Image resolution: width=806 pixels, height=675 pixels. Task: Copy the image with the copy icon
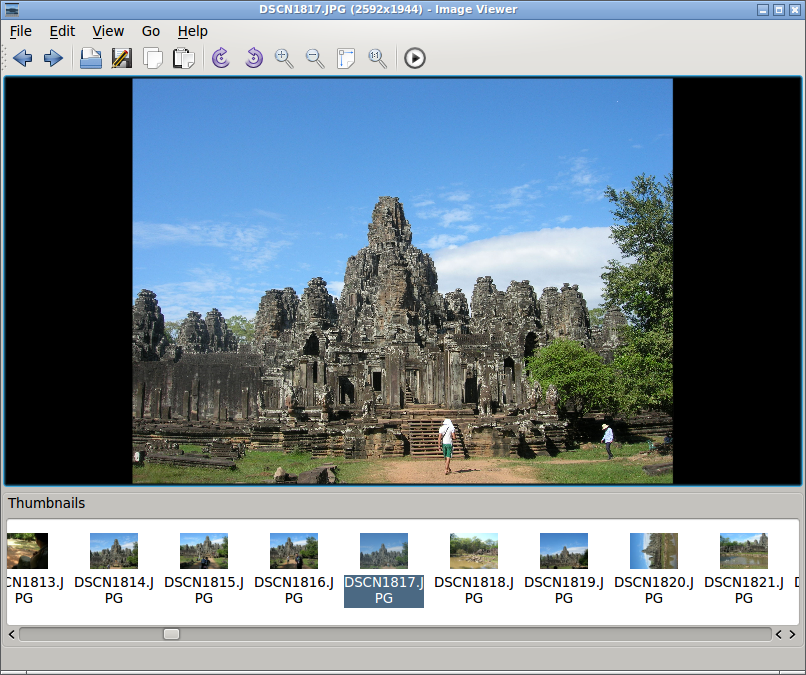[153, 58]
